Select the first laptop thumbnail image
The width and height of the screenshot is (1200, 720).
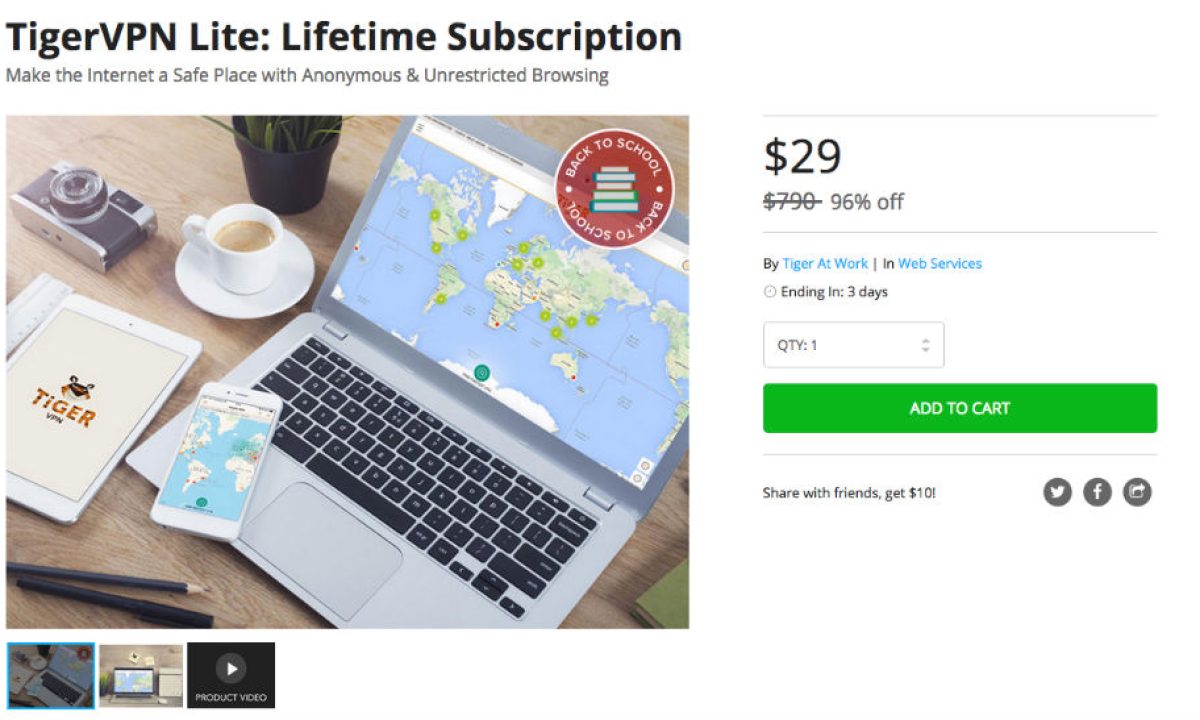click(51, 675)
